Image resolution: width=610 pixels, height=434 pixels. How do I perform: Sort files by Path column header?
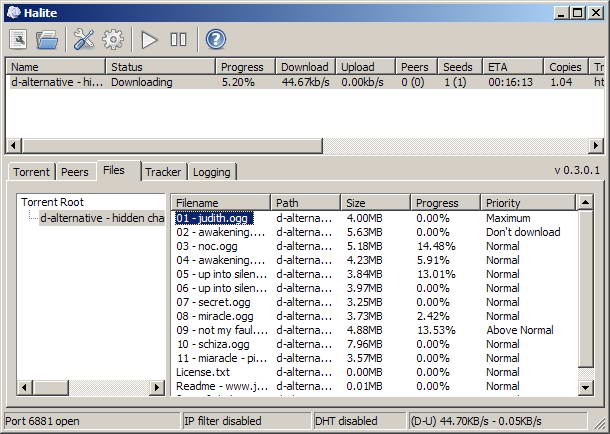305,203
